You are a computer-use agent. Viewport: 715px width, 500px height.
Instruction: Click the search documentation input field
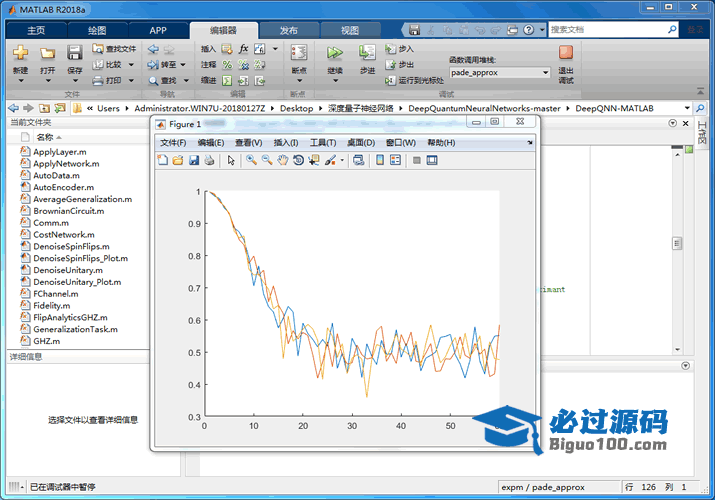click(x=607, y=30)
